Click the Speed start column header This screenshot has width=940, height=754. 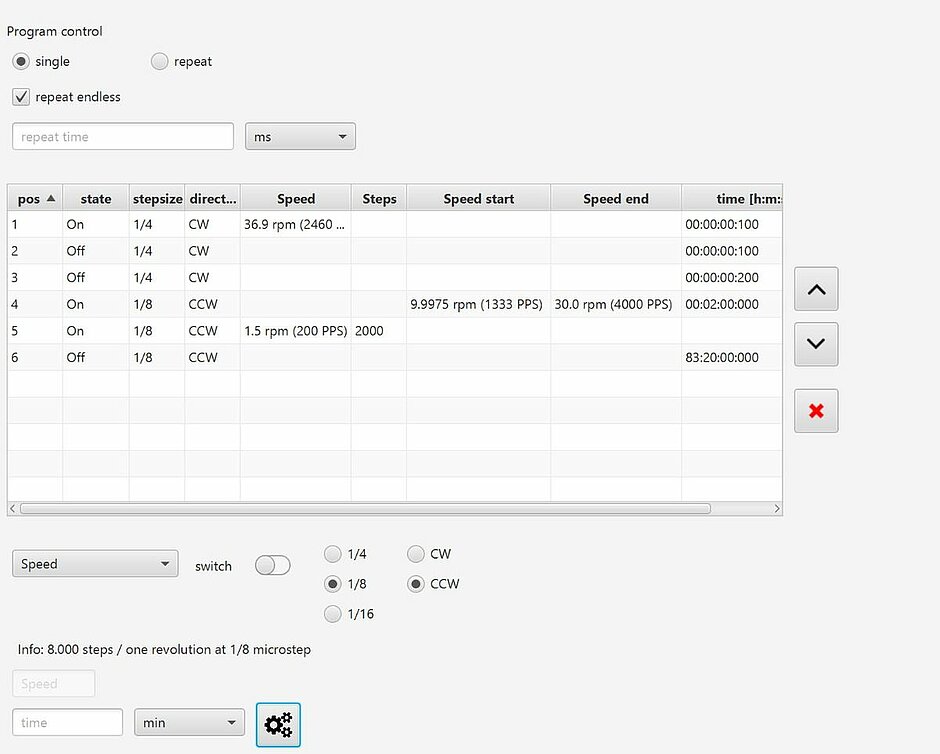click(x=478, y=199)
